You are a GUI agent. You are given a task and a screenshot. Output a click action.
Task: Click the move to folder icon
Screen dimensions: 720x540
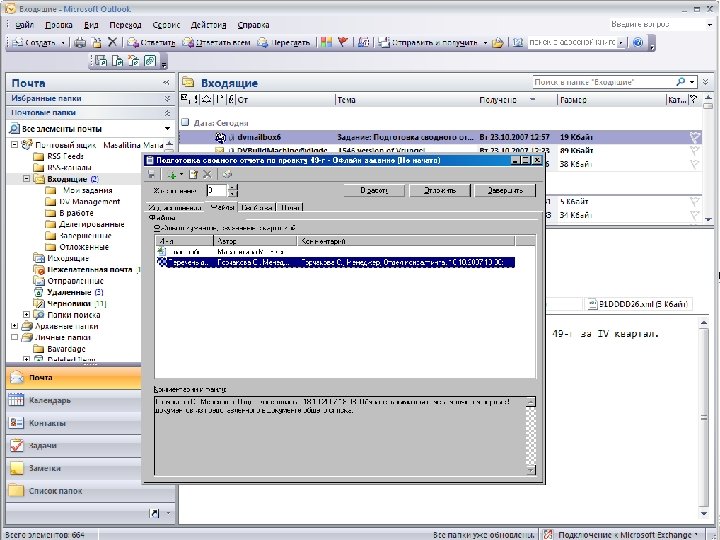pos(96,43)
